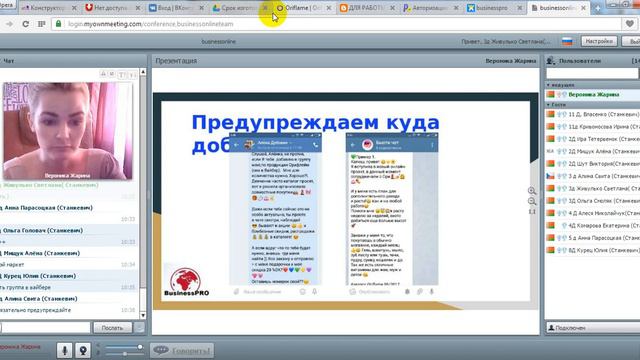Viewport: 640px width, 360px height.
Task: Click Вероника Жарина's webcam video
Action: 68,131
